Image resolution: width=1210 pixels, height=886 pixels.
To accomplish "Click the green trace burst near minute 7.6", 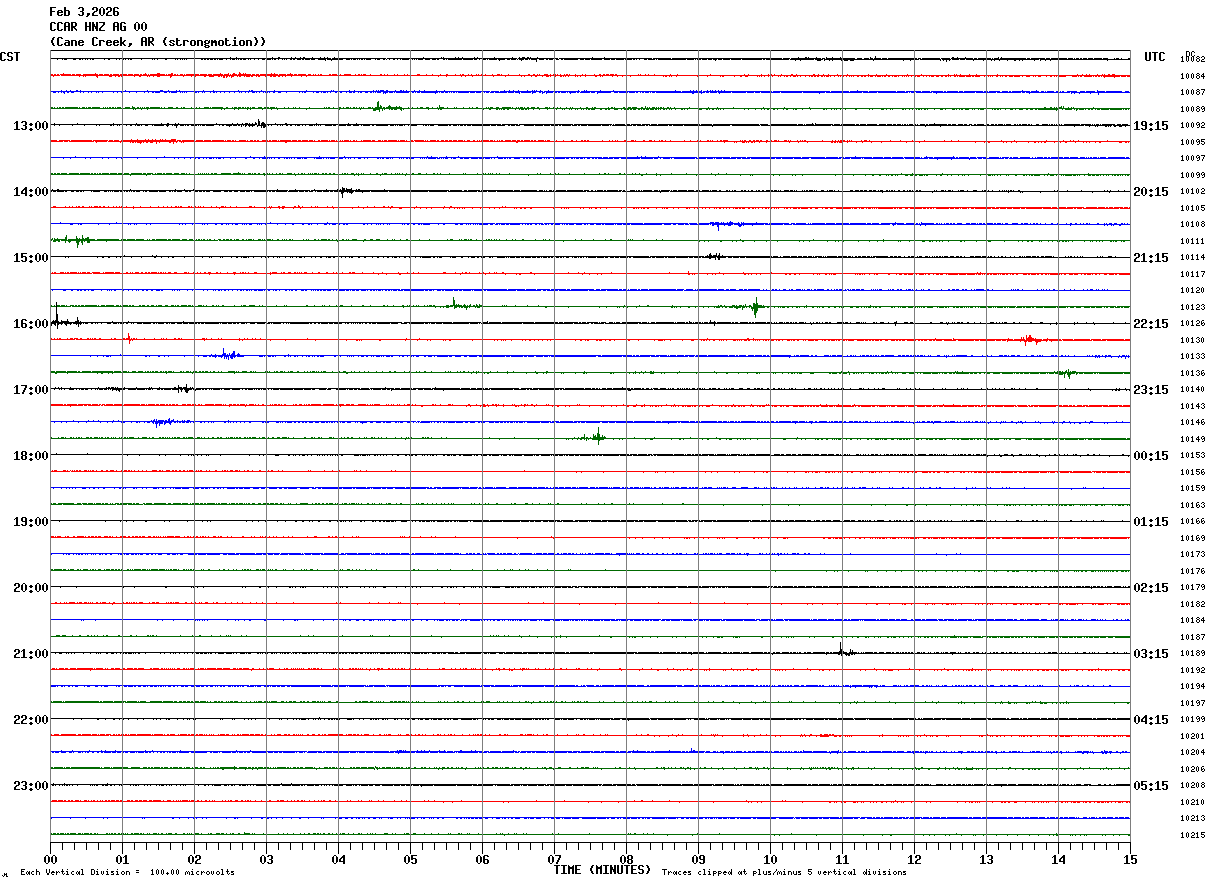I will 597,436.
